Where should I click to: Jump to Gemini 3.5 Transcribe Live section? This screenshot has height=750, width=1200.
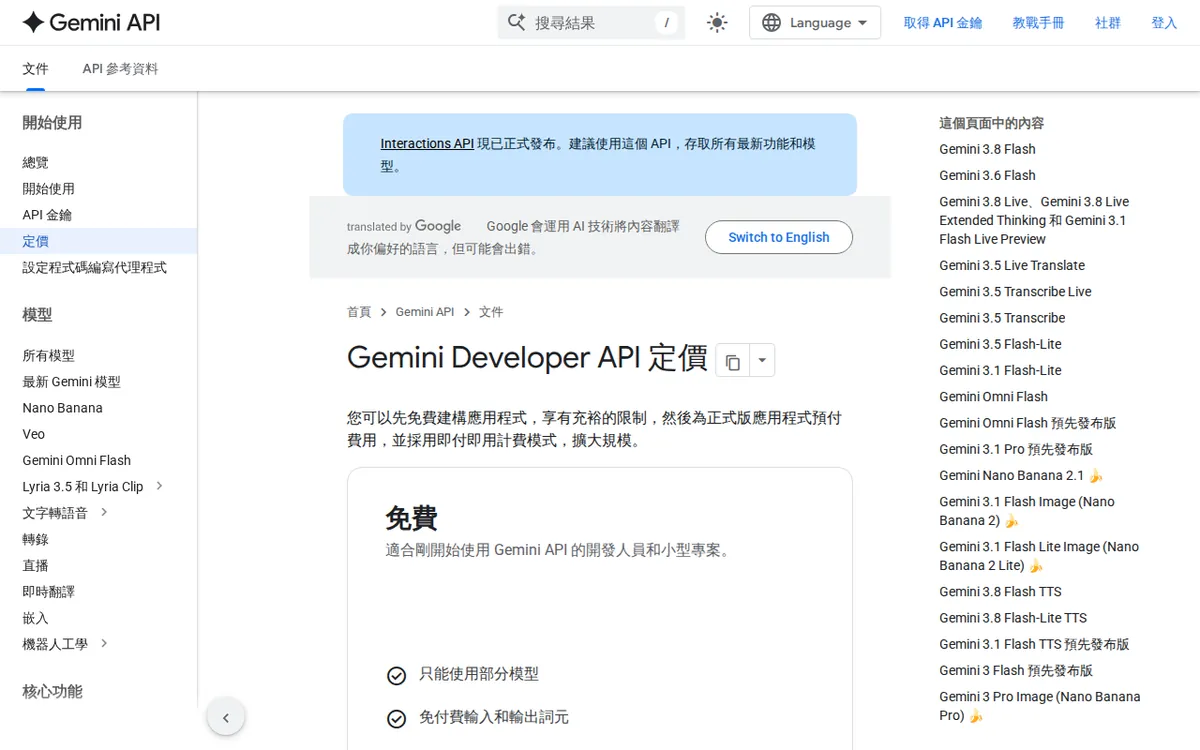1015,291
